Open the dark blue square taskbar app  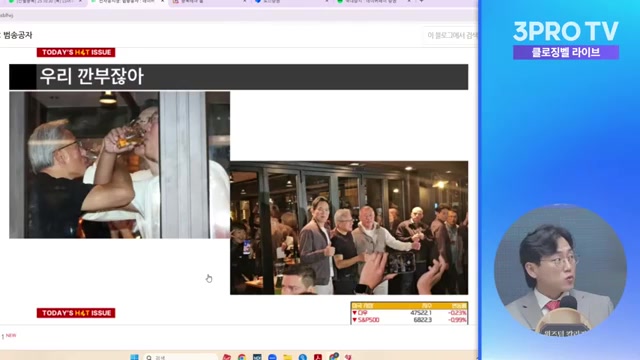click(x=257, y=357)
